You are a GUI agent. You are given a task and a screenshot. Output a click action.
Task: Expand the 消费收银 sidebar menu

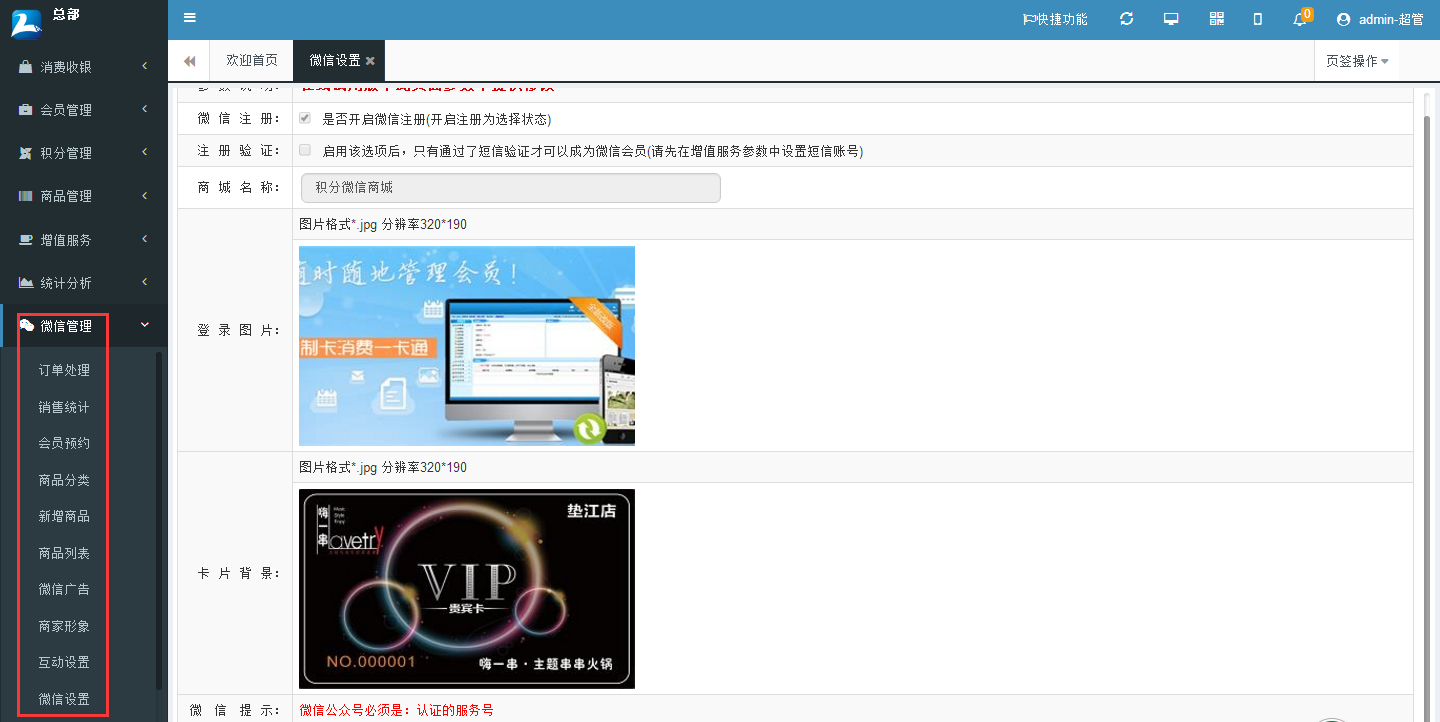tap(84, 67)
